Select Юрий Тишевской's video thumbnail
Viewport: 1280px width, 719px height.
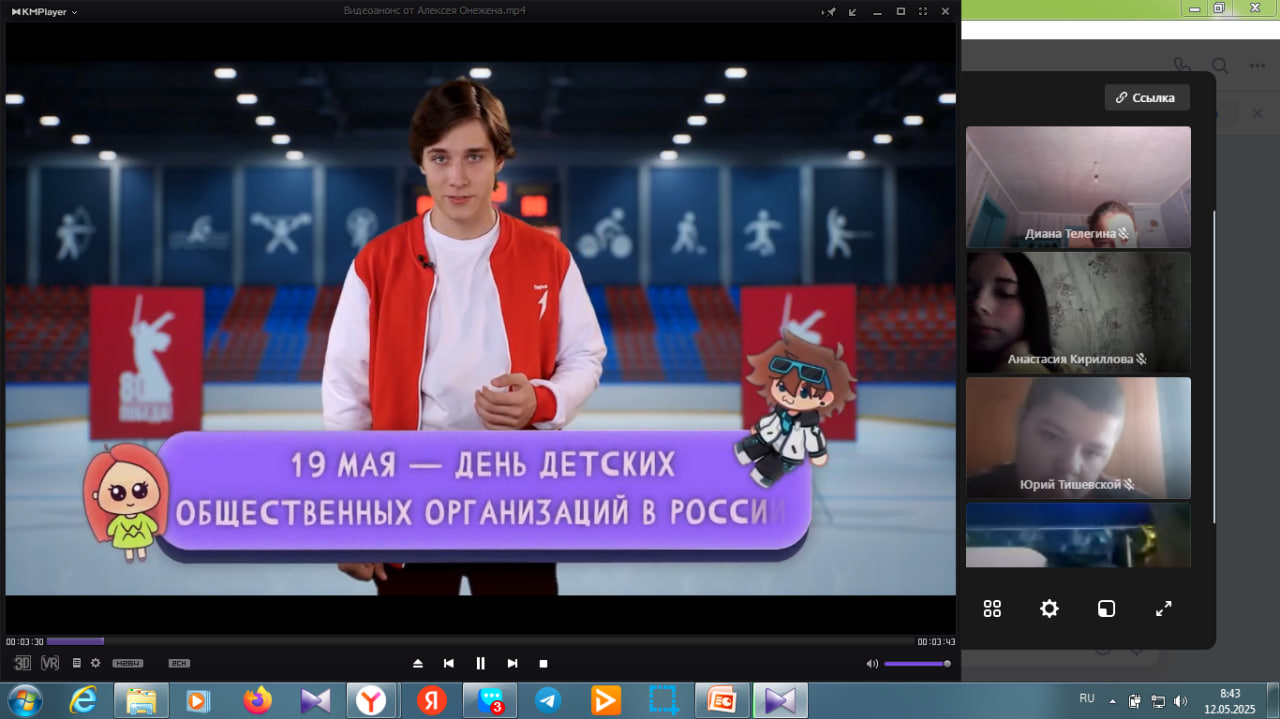pos(1078,438)
